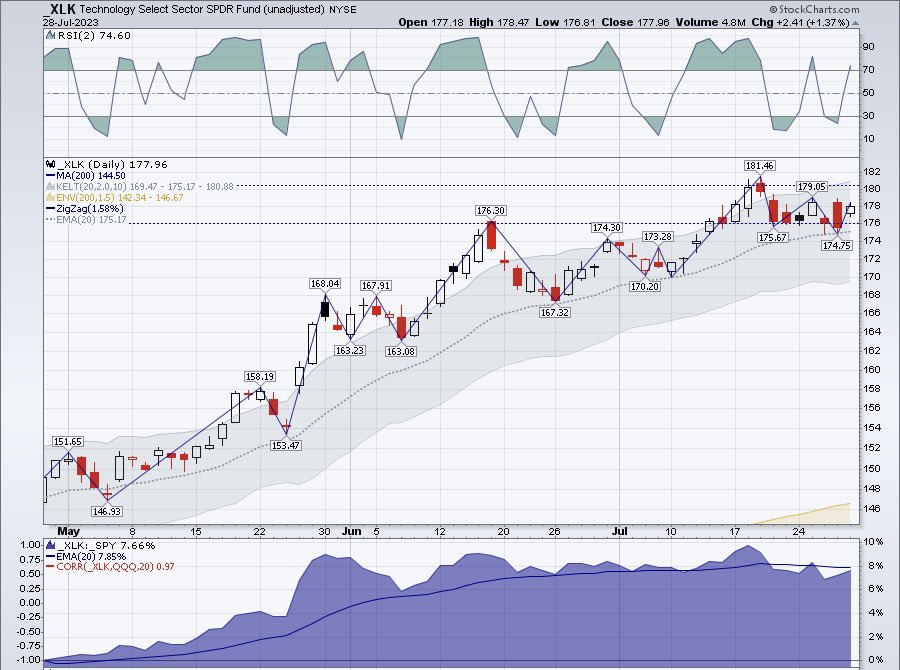
Task: Click the 181.46 peak price label
Action: click(759, 165)
